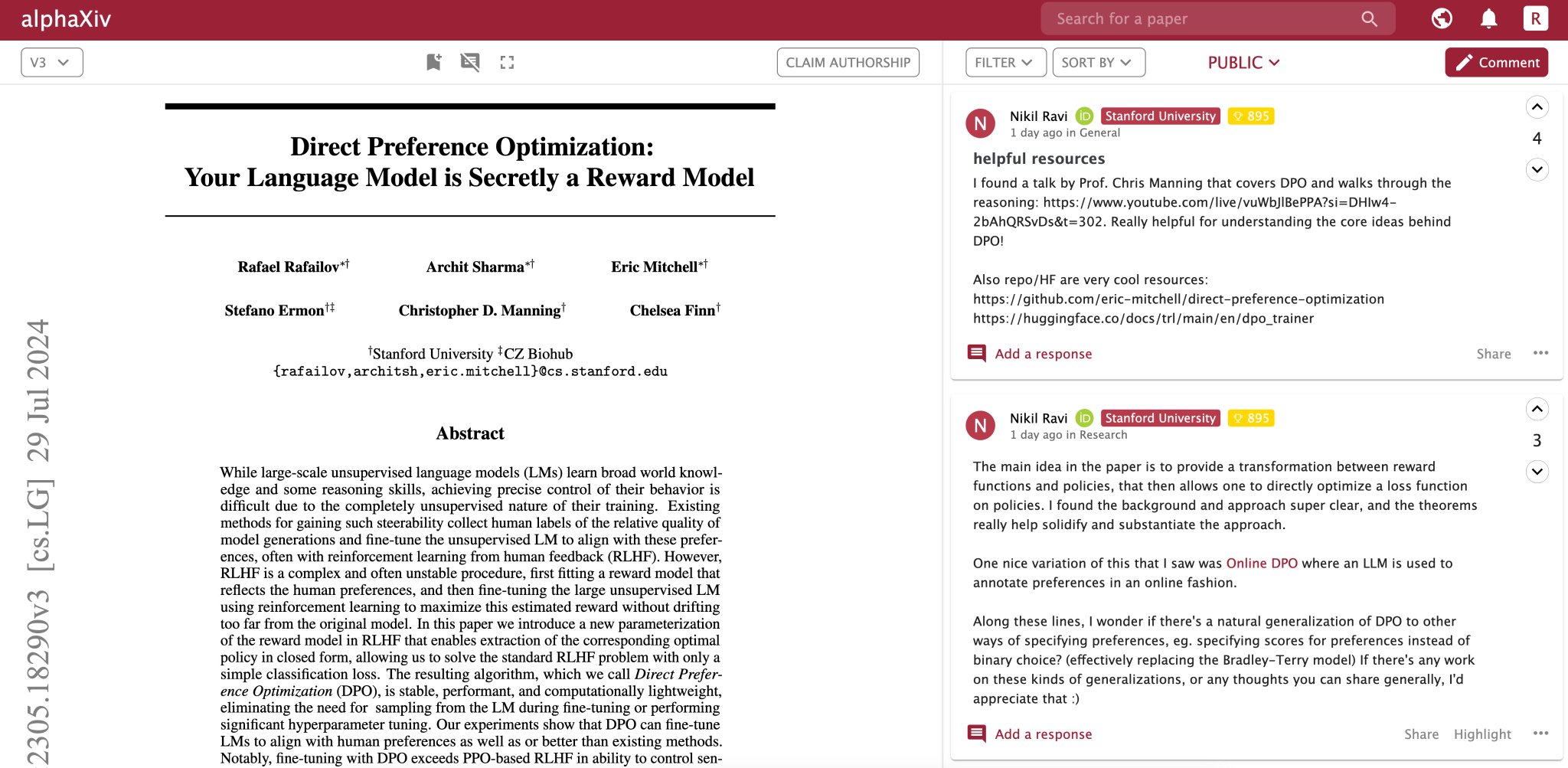Viewport: 1568px width, 768px height.
Task: Bookmark the paper with the bookmark-plus icon
Action: pos(434,62)
